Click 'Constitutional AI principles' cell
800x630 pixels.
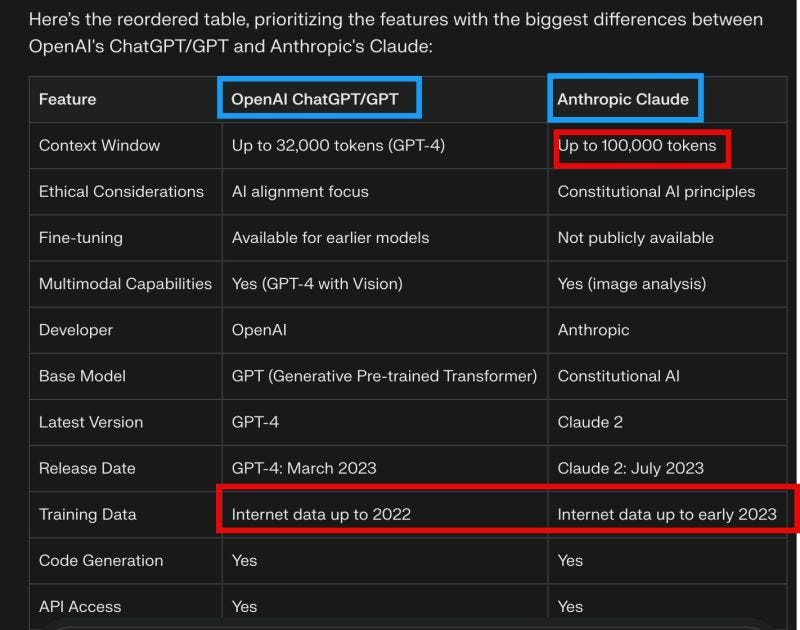pyautogui.click(x=656, y=191)
